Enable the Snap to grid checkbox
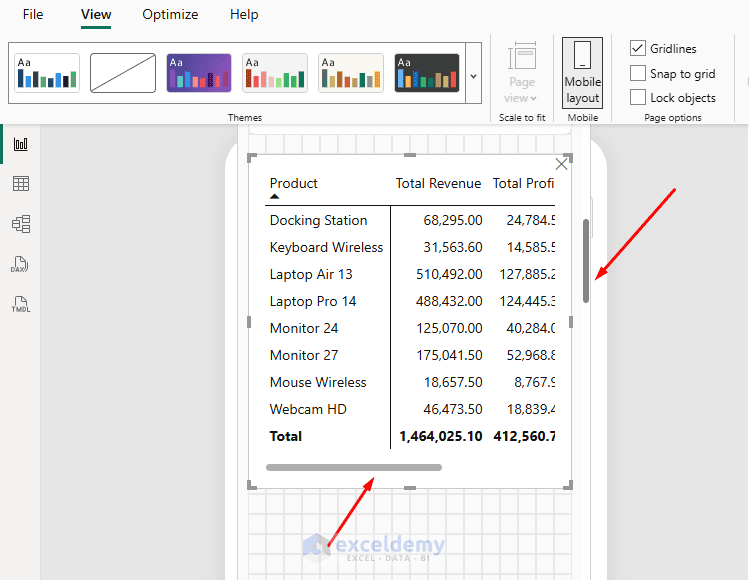This screenshot has height=580, width=749. pos(638,73)
